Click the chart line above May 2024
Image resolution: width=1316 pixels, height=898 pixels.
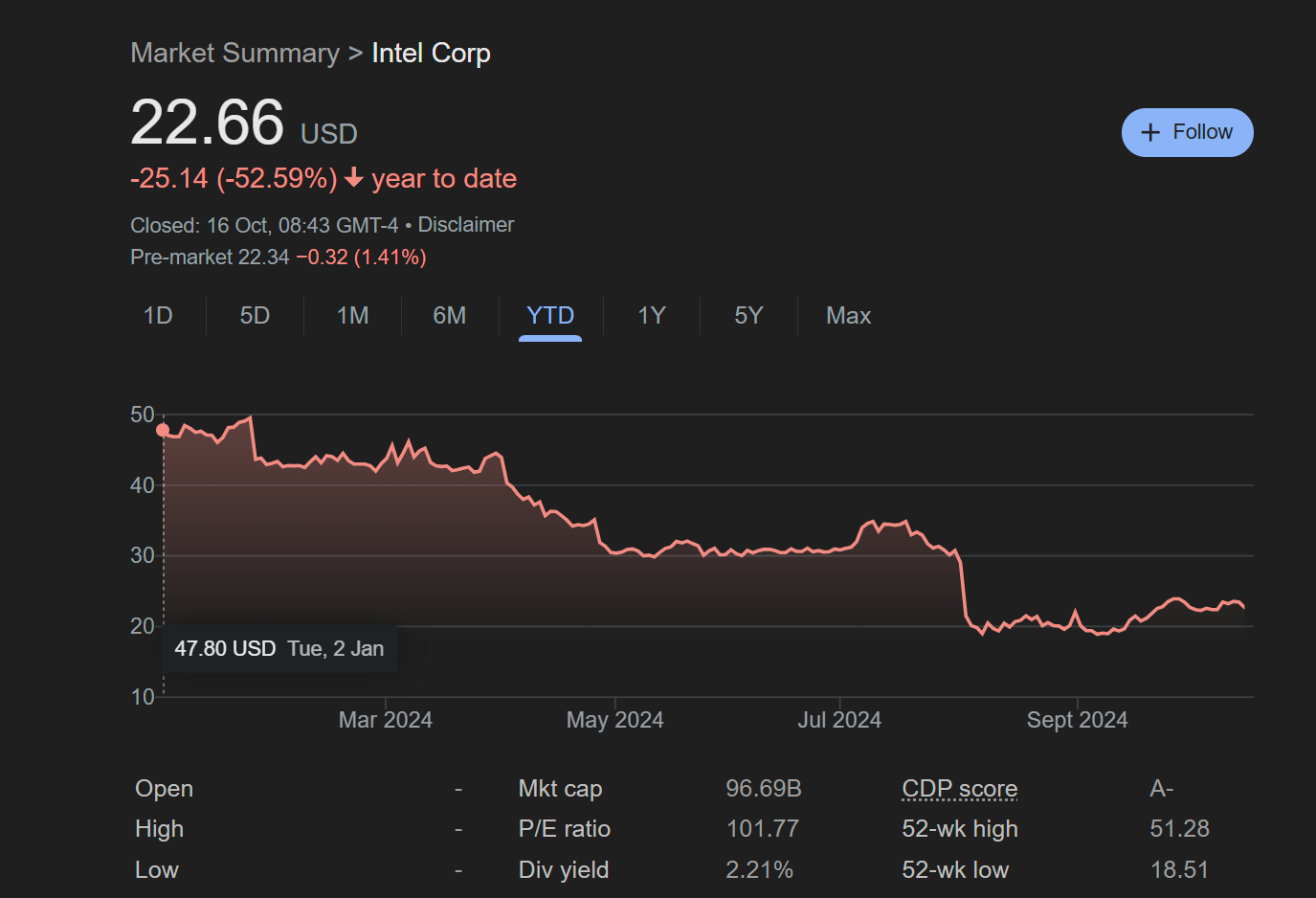(614, 552)
